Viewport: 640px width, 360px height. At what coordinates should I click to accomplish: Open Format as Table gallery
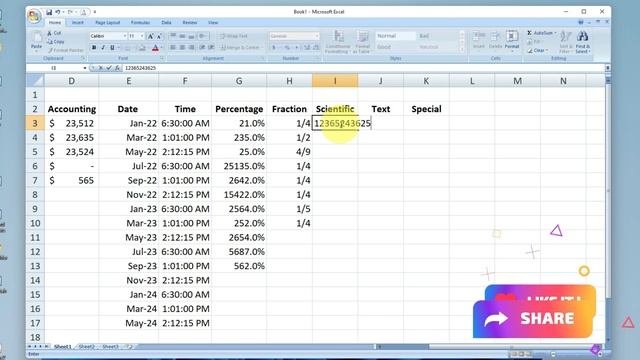point(362,42)
